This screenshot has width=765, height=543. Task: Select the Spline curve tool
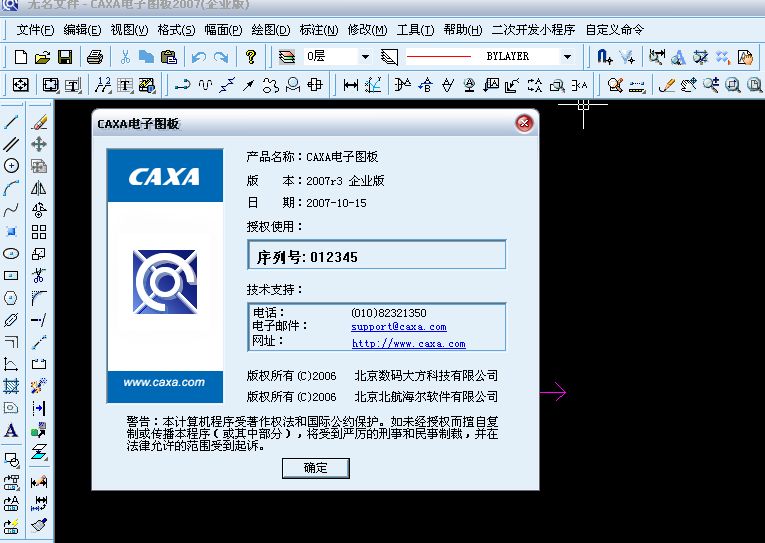[x=11, y=210]
